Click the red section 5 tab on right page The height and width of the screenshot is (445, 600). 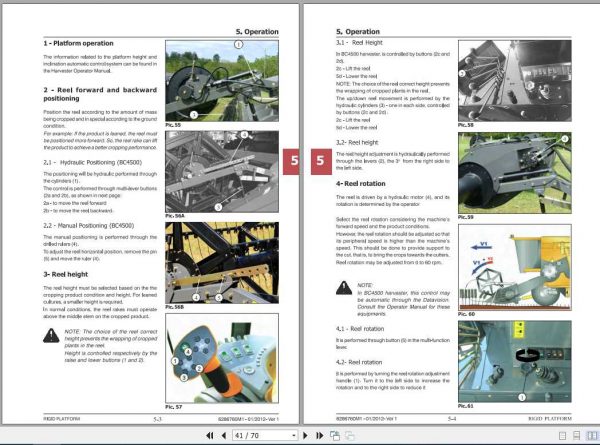click(x=321, y=161)
